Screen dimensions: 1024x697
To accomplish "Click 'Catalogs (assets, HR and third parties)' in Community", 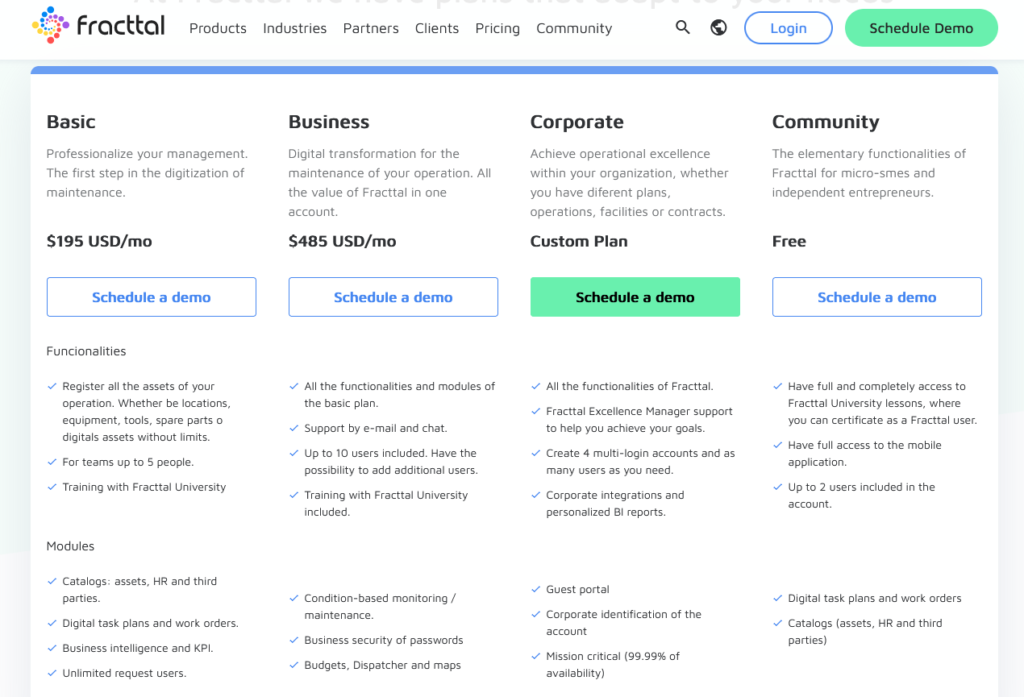I will click(x=865, y=631).
